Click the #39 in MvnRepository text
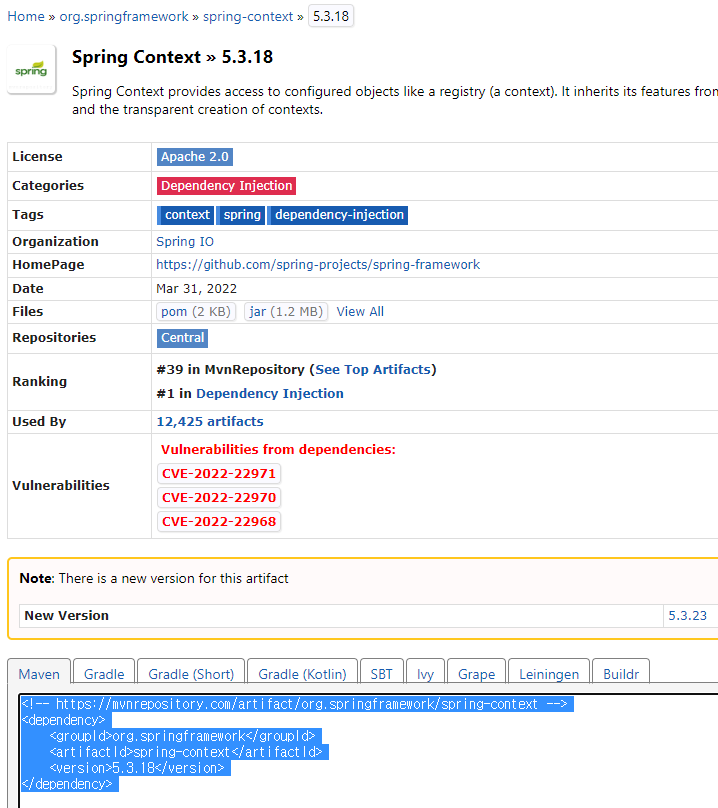The width and height of the screenshot is (718, 808). click(x=230, y=369)
